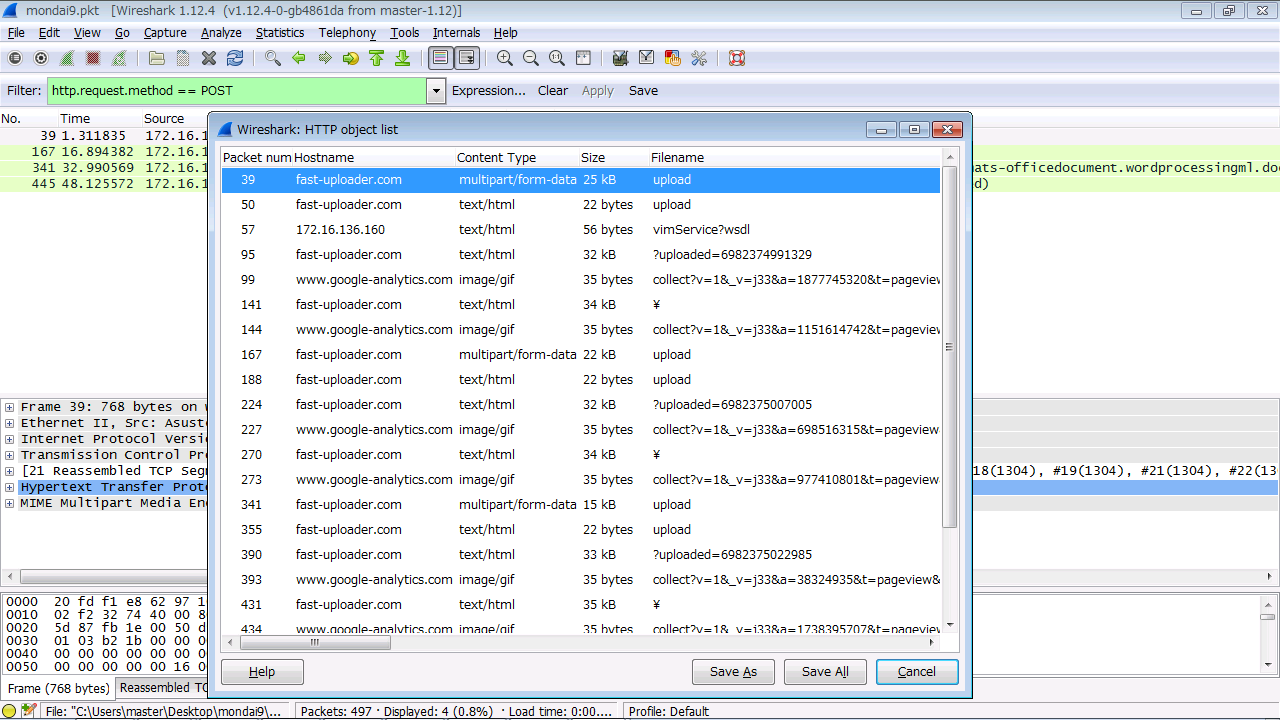Open capture options toolbar icon
This screenshot has width=1280, height=720.
click(x=41, y=58)
